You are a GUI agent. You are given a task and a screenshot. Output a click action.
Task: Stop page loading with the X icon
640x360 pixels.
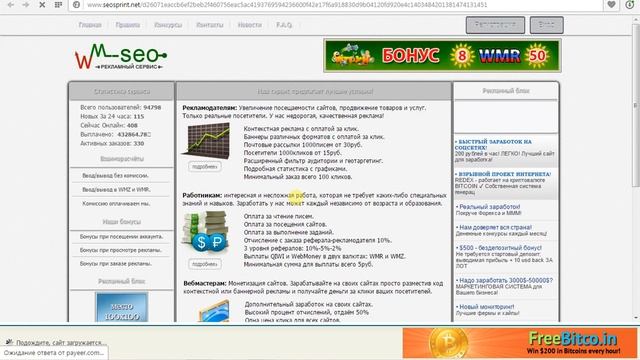pos(42,5)
